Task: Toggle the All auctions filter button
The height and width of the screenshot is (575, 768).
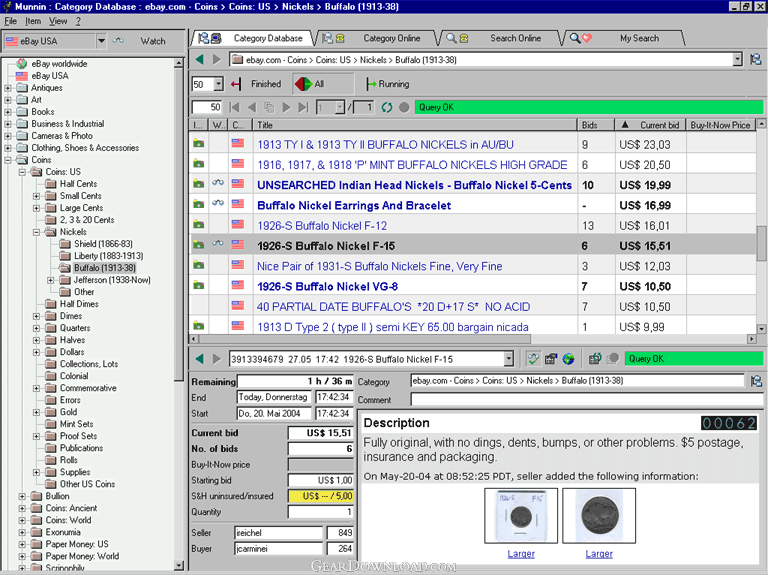Action: click(323, 84)
